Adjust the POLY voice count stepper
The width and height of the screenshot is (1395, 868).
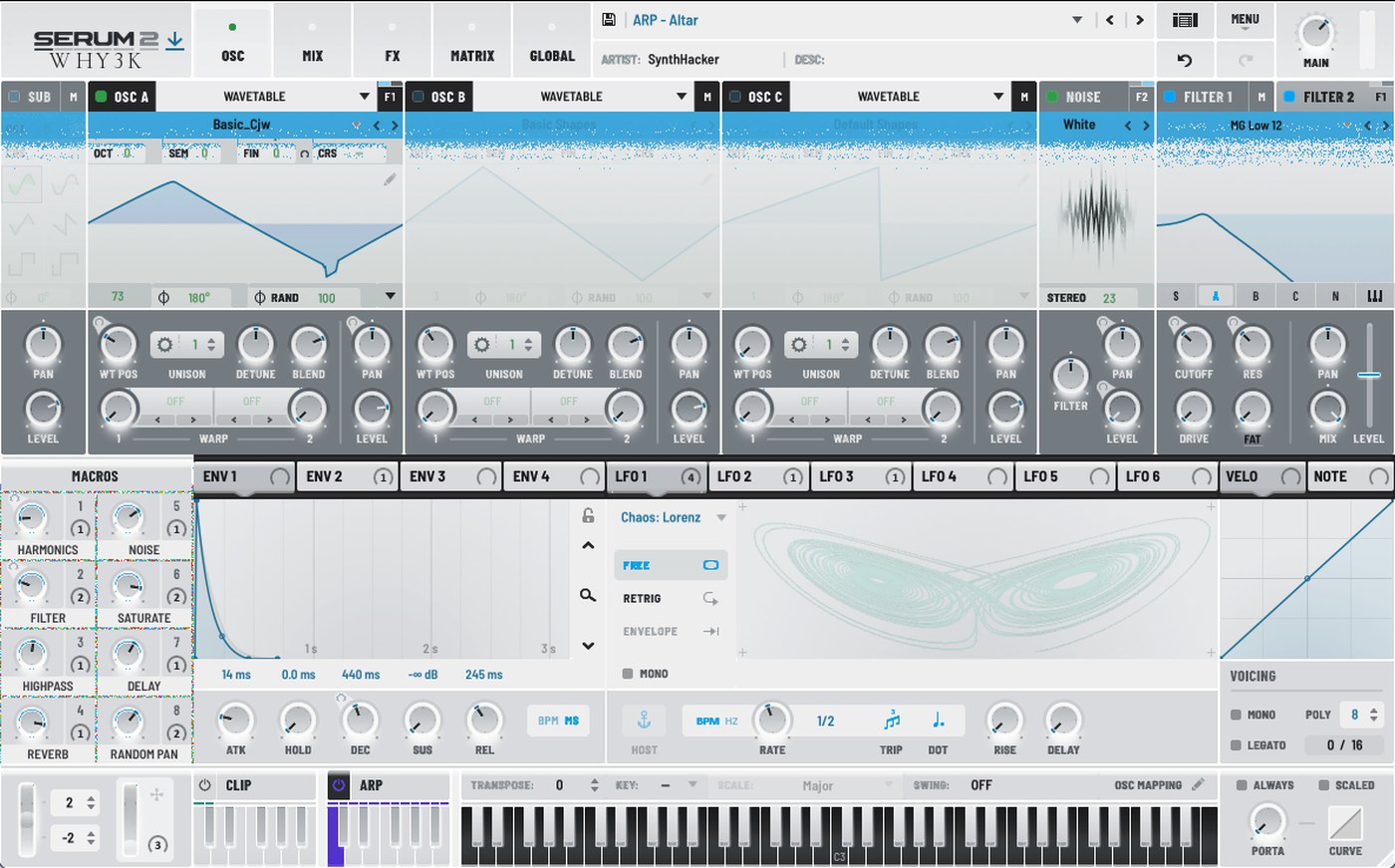pyautogui.click(x=1374, y=715)
